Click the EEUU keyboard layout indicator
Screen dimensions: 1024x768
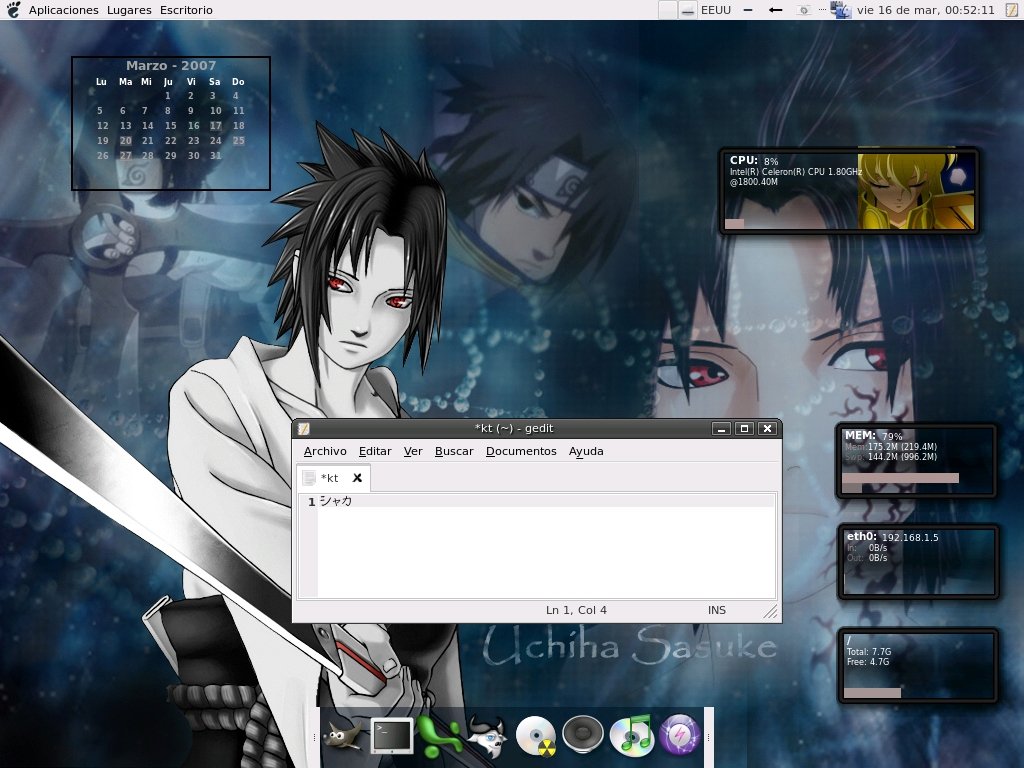click(716, 10)
